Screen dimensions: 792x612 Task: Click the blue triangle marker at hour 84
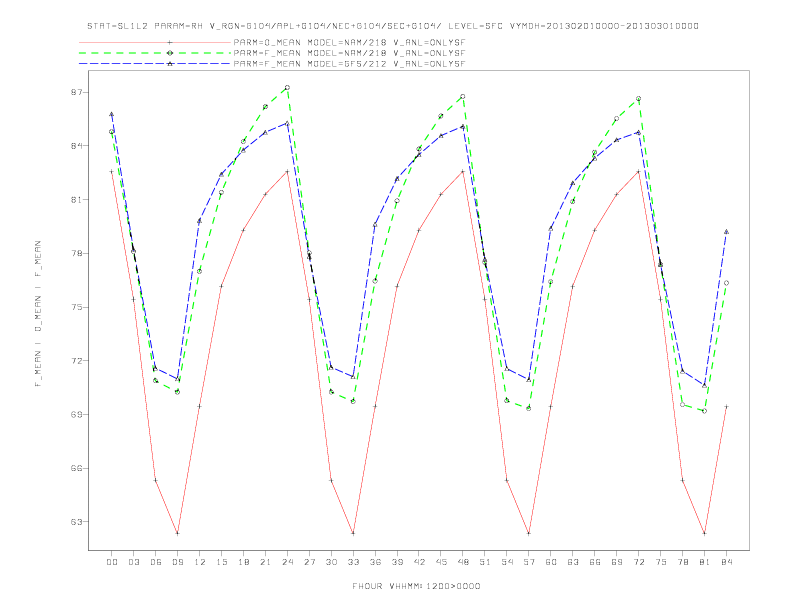(726, 232)
